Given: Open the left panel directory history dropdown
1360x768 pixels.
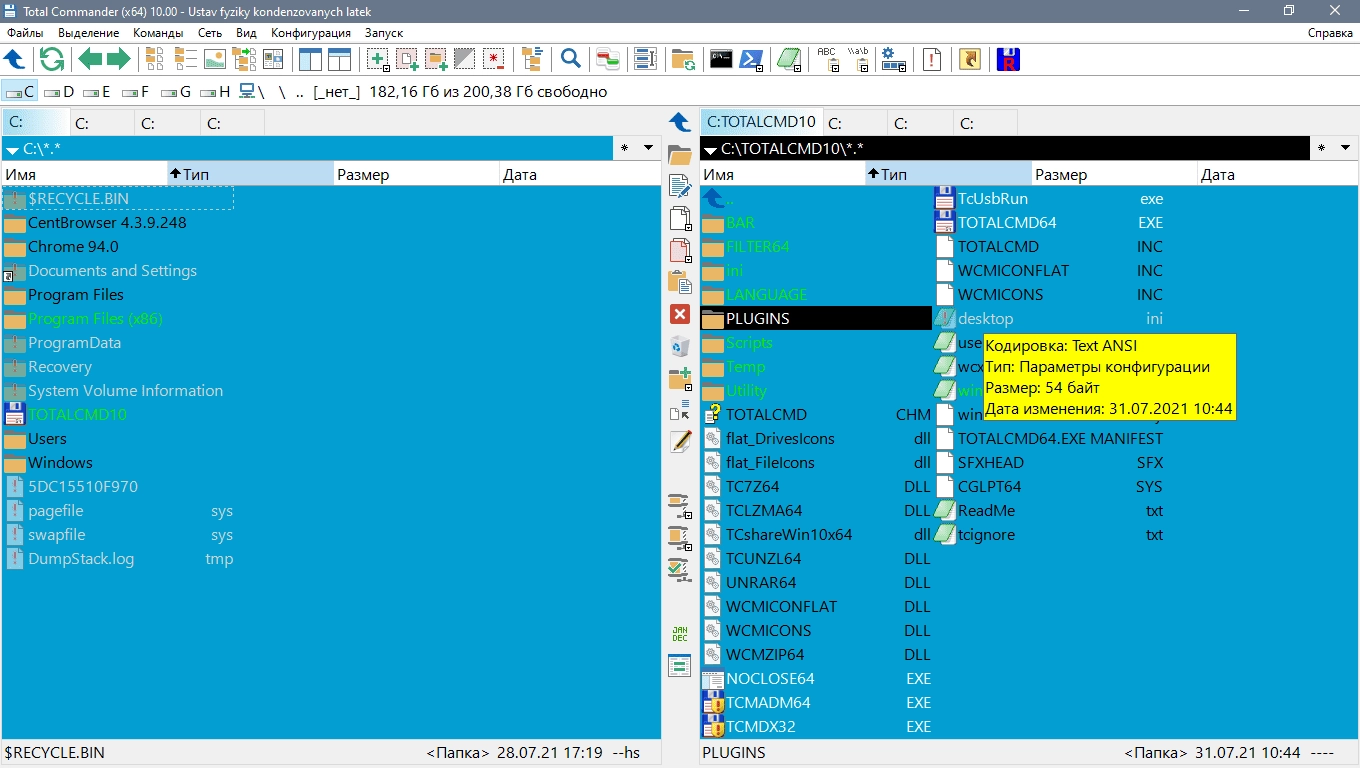Looking at the screenshot, I should pyautogui.click(x=648, y=148).
